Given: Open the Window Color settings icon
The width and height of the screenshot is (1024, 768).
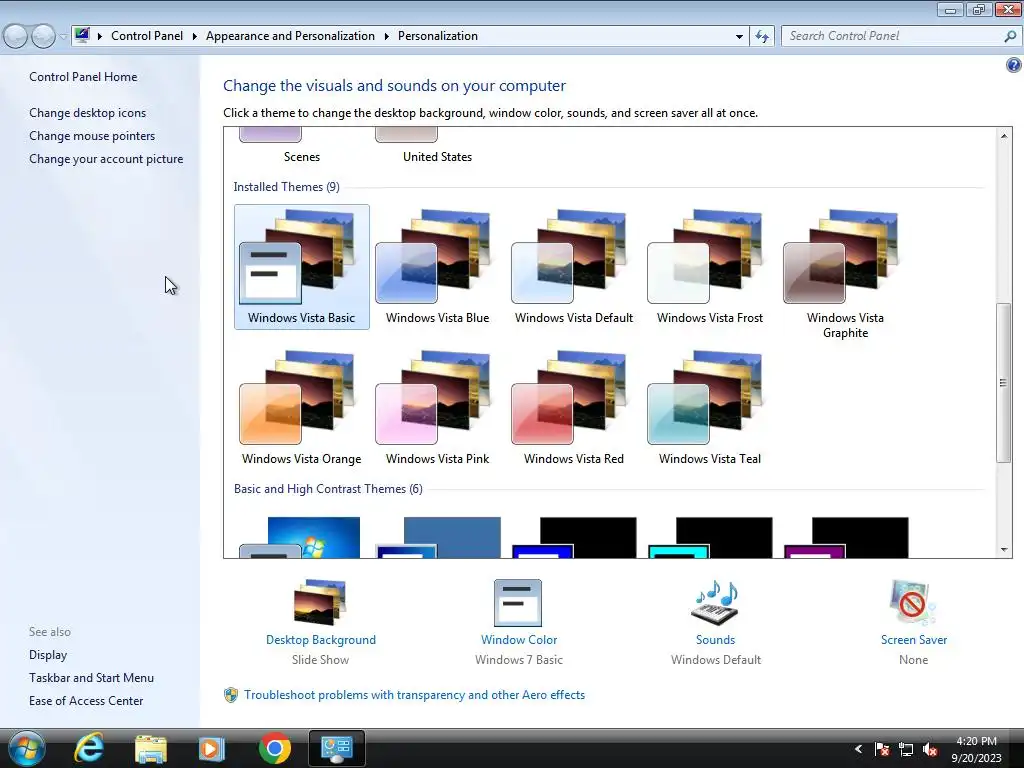Looking at the screenshot, I should click(x=518, y=603).
